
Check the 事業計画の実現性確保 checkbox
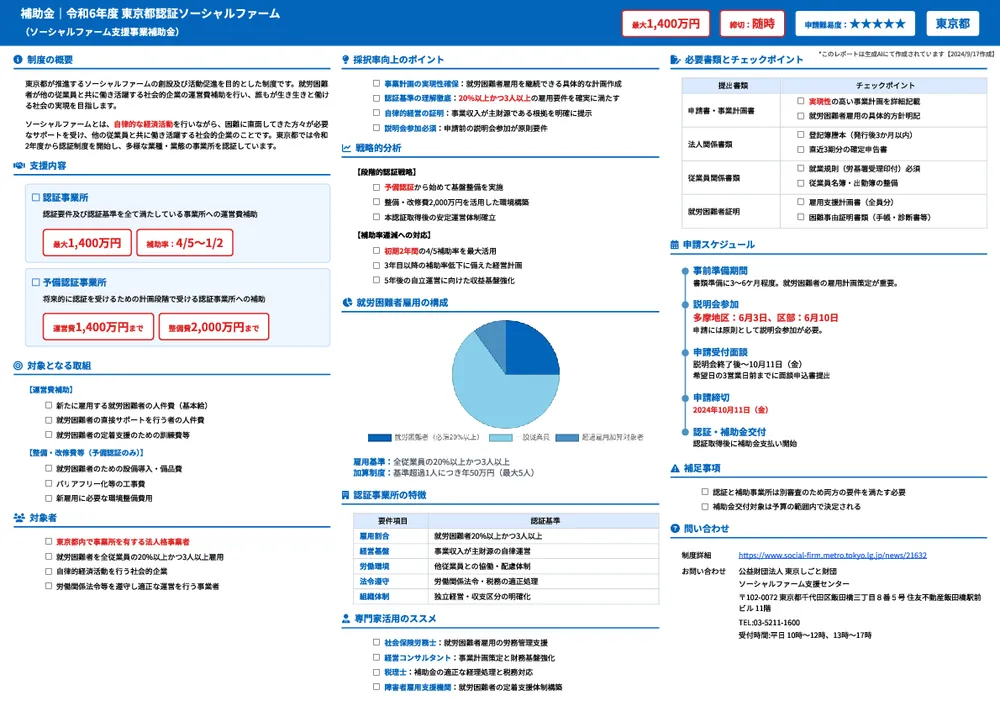pos(376,84)
